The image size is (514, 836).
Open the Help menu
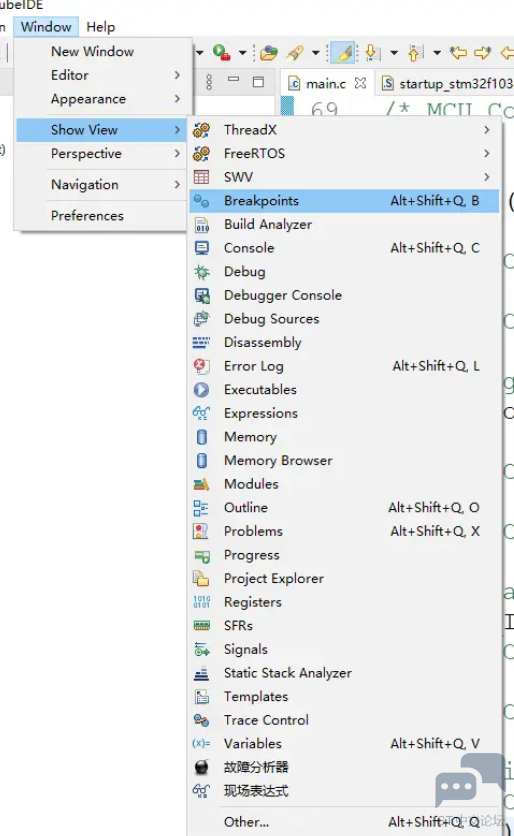pyautogui.click(x=100, y=27)
